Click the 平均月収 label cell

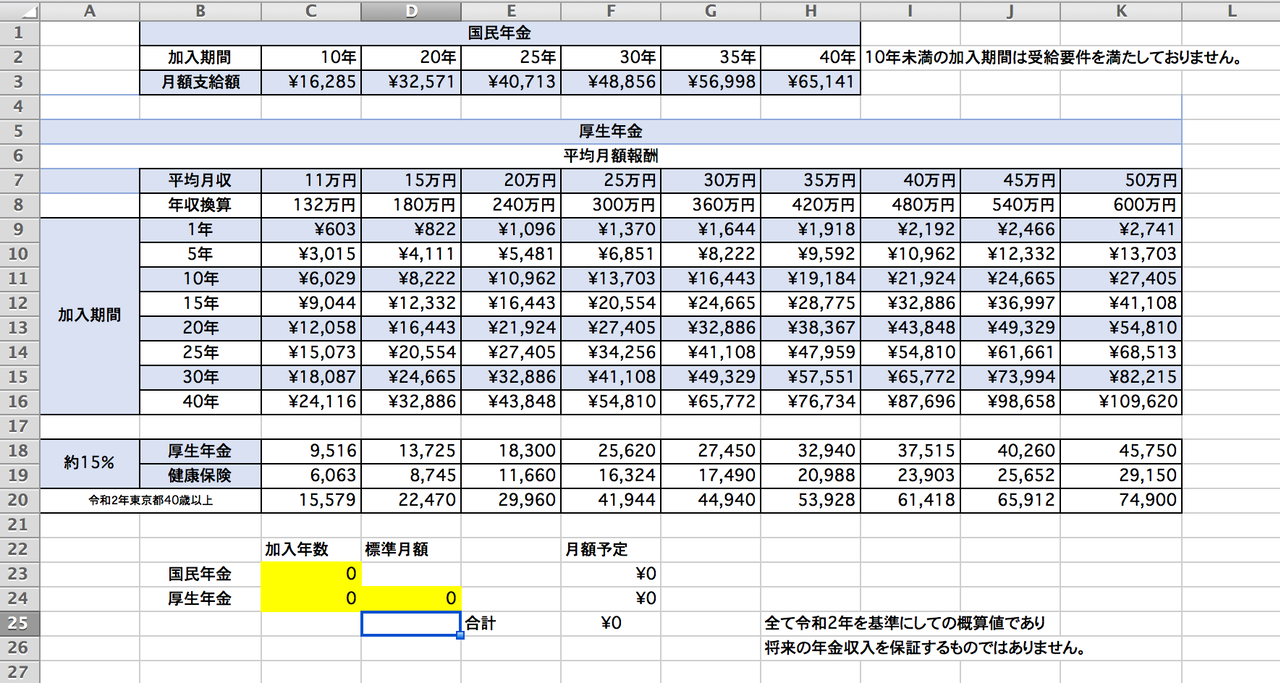201,180
